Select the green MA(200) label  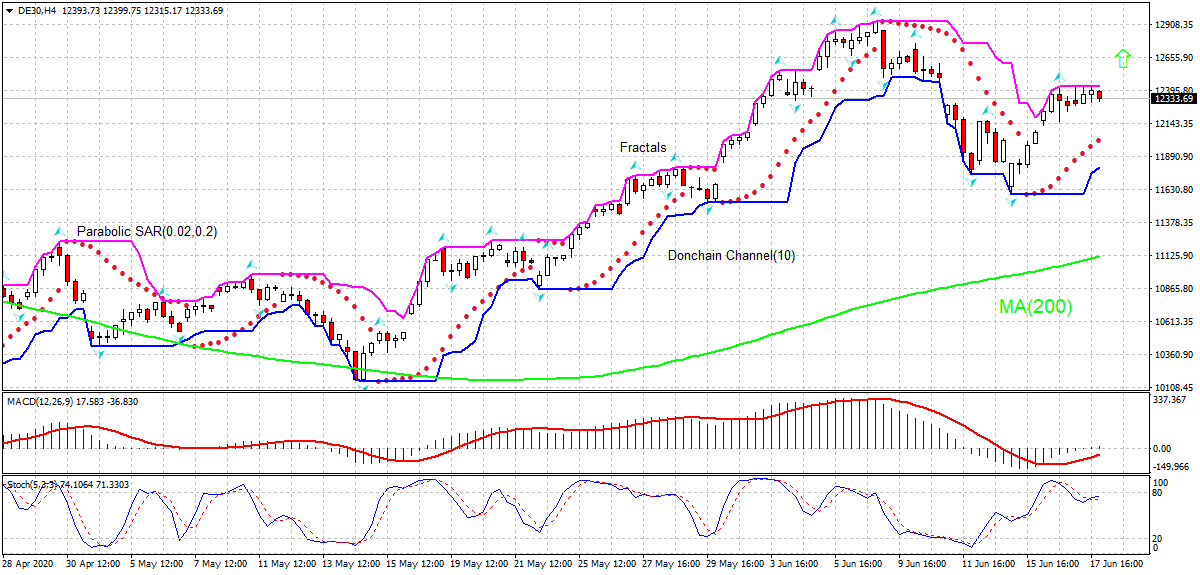1034,307
